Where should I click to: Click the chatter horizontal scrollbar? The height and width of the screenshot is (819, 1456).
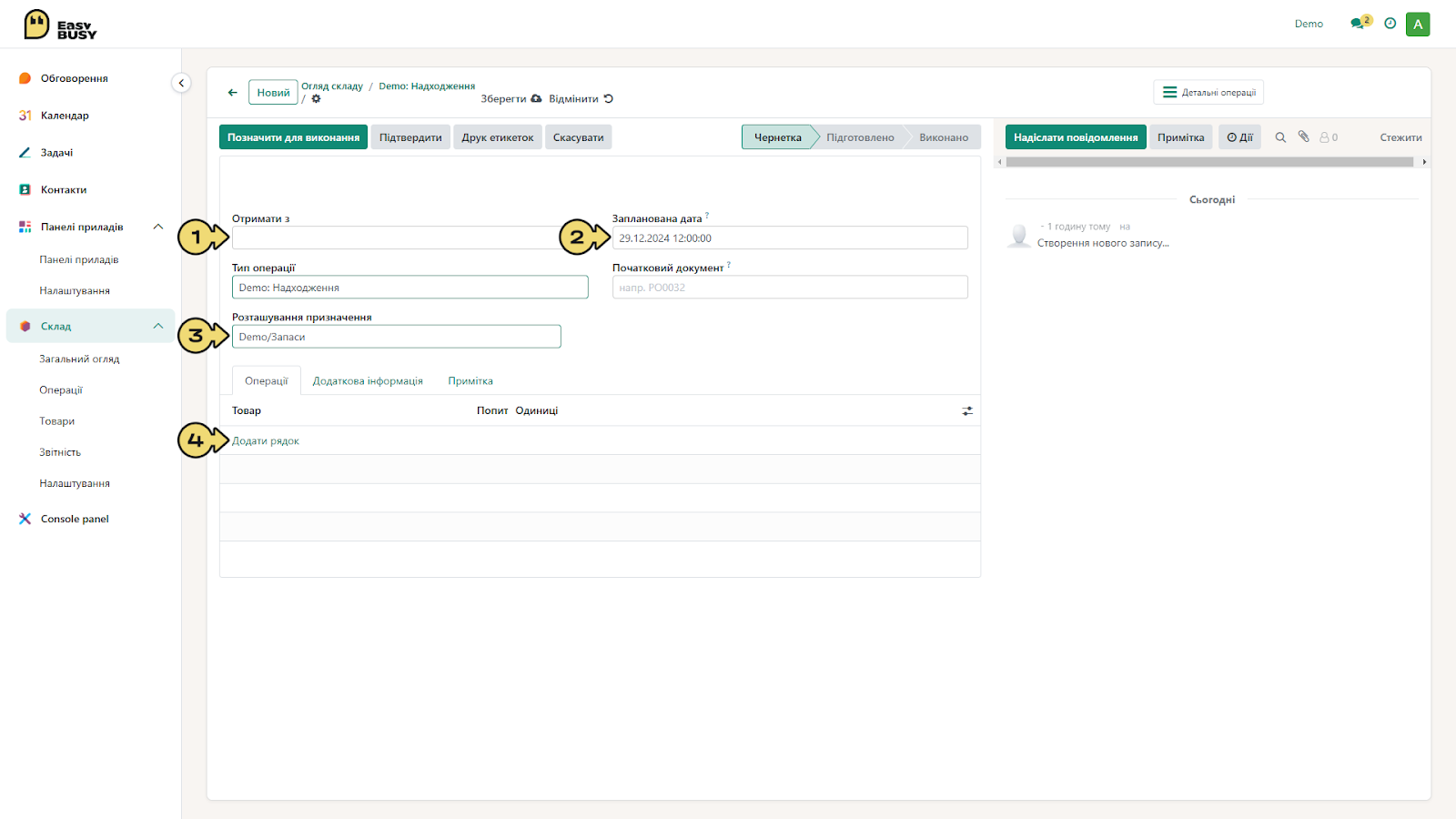pyautogui.click(x=1209, y=162)
